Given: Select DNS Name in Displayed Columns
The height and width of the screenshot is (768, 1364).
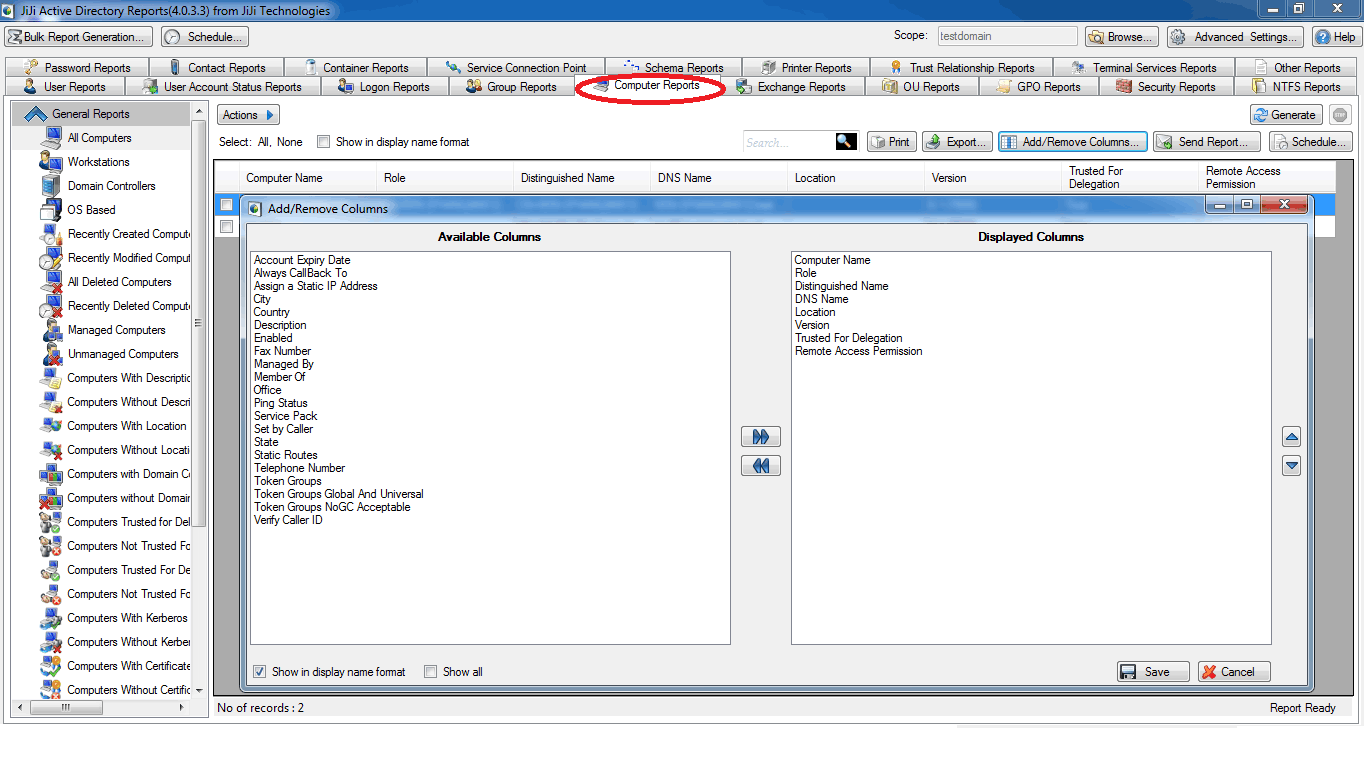Looking at the screenshot, I should (822, 299).
